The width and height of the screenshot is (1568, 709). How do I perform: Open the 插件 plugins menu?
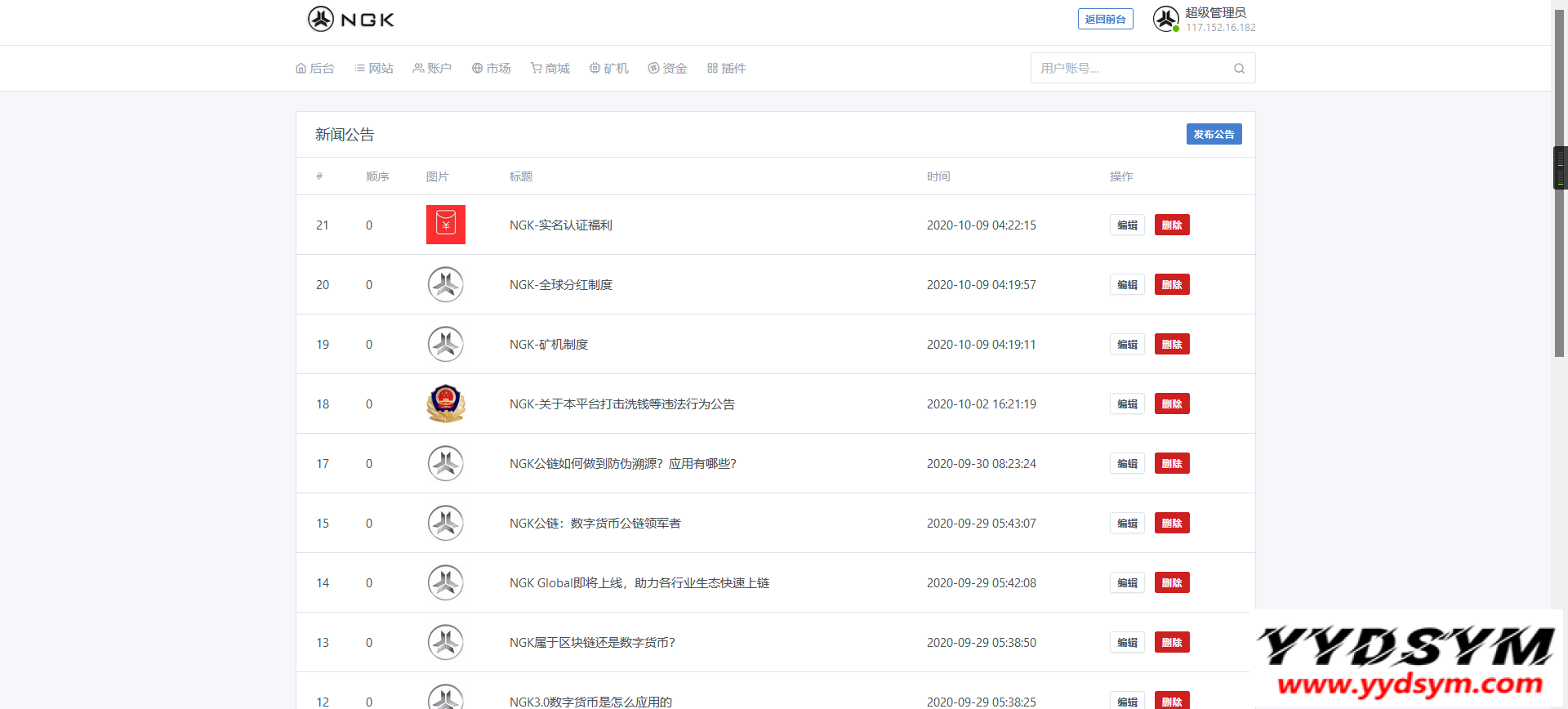pos(726,69)
